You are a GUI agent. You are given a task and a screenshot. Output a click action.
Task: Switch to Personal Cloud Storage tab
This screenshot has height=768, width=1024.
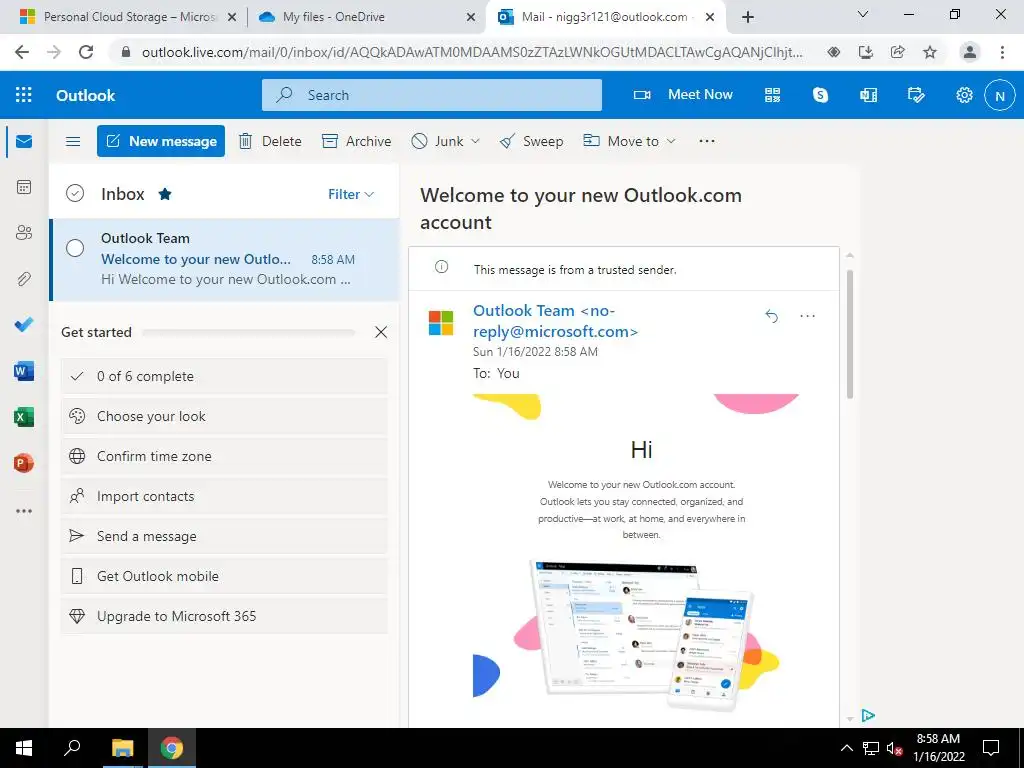(127, 17)
